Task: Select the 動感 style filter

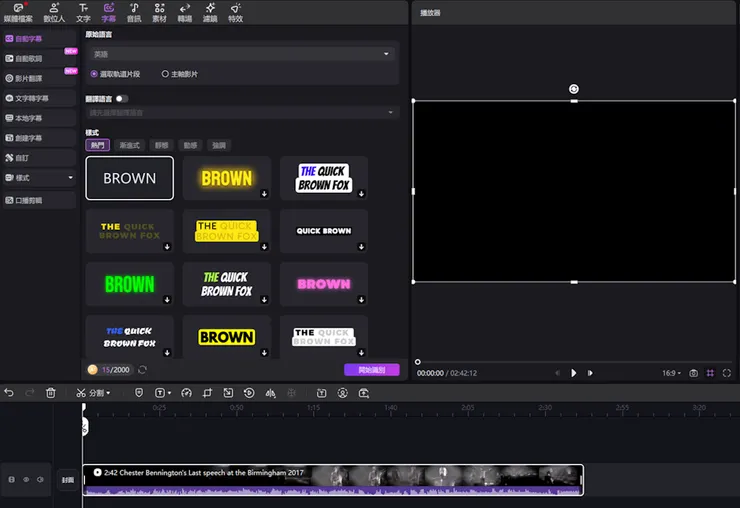Action: [x=190, y=145]
